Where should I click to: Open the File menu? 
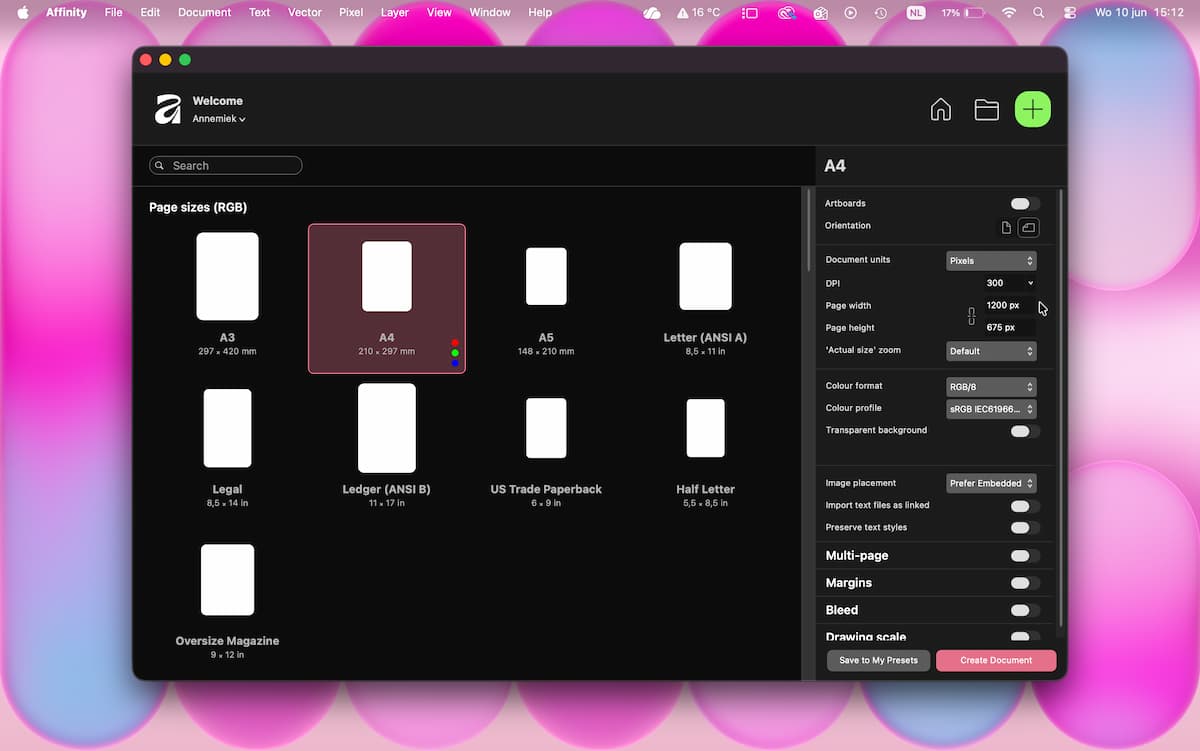pyautogui.click(x=114, y=13)
